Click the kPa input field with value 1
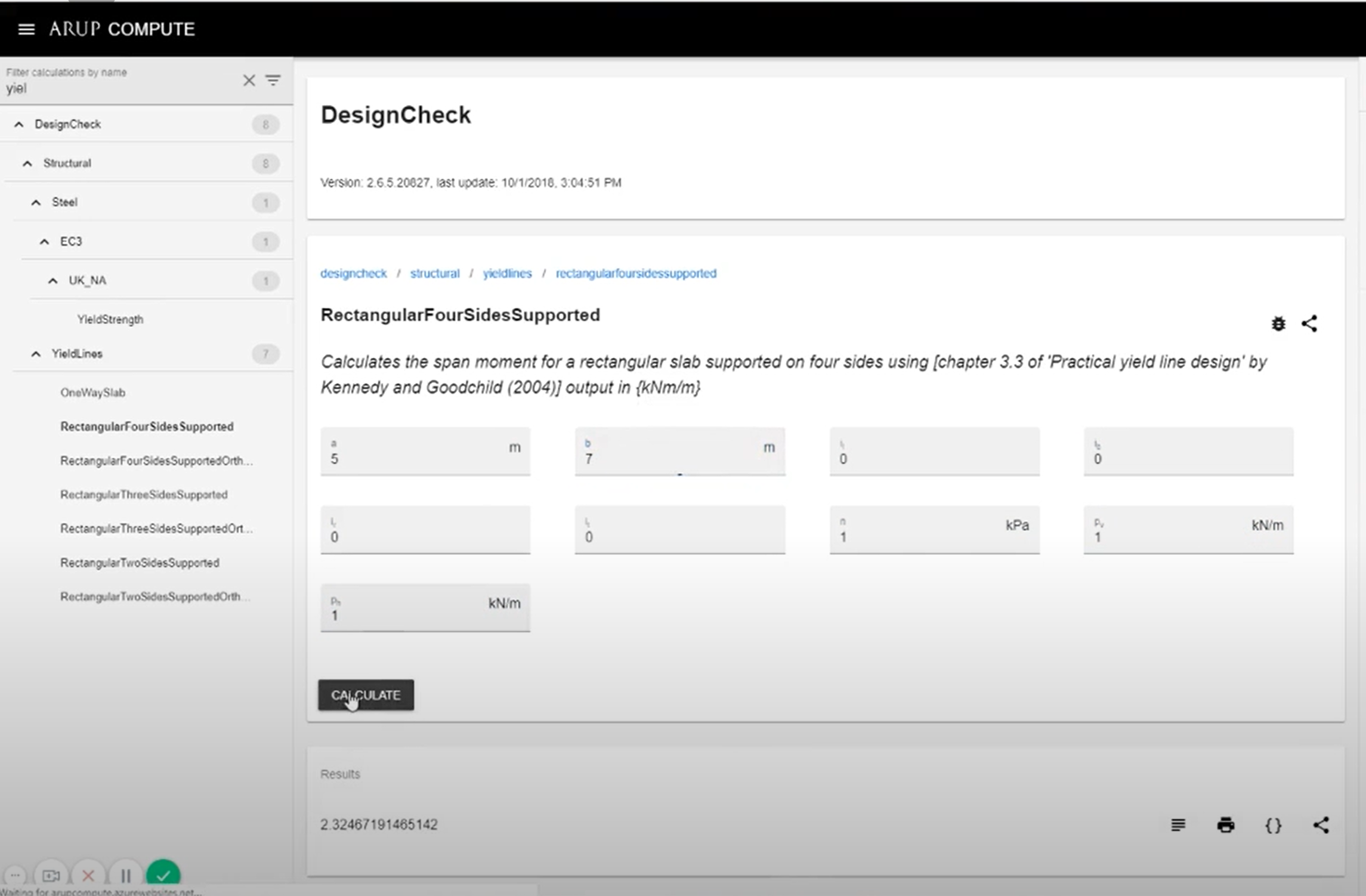The height and width of the screenshot is (896, 1366). pos(934,530)
